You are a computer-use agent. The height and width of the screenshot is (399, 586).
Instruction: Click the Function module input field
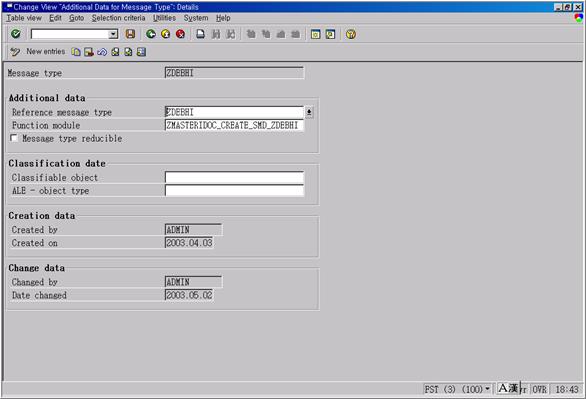click(234, 125)
